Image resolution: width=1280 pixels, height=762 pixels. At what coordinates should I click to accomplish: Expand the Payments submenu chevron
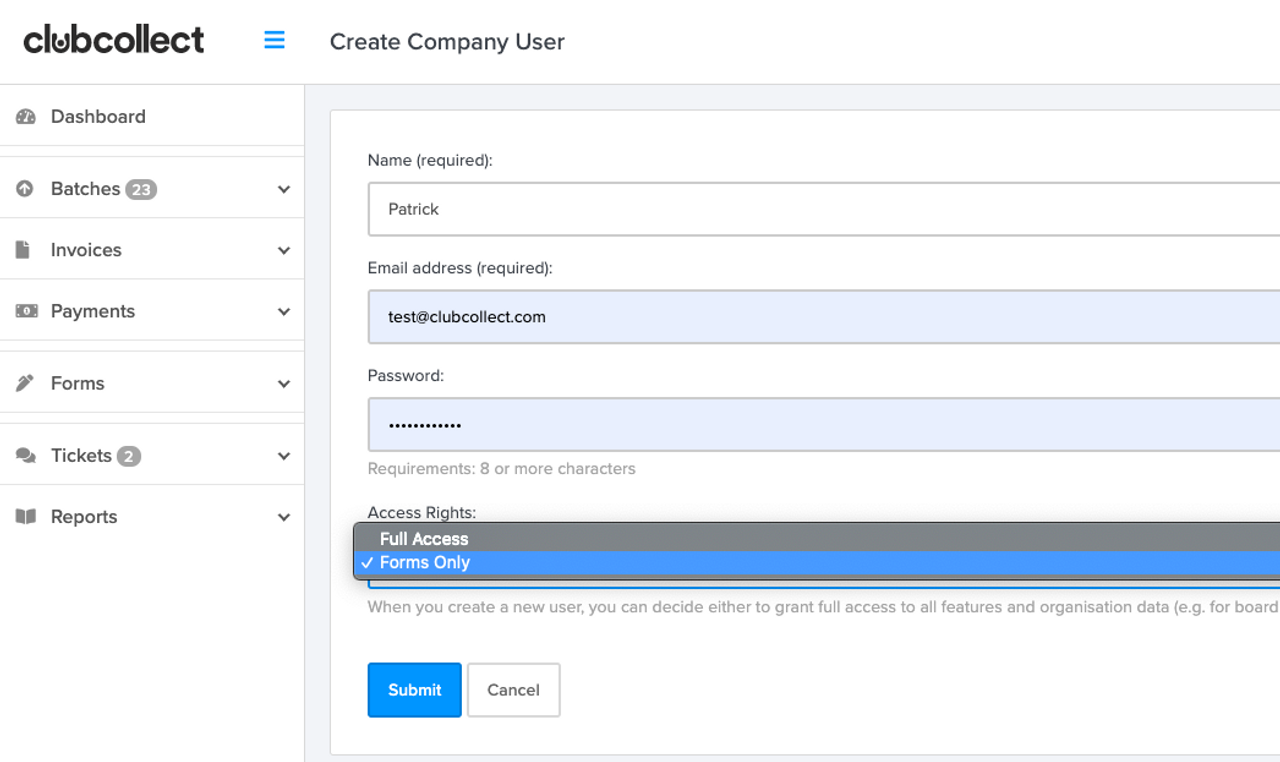pyautogui.click(x=284, y=311)
